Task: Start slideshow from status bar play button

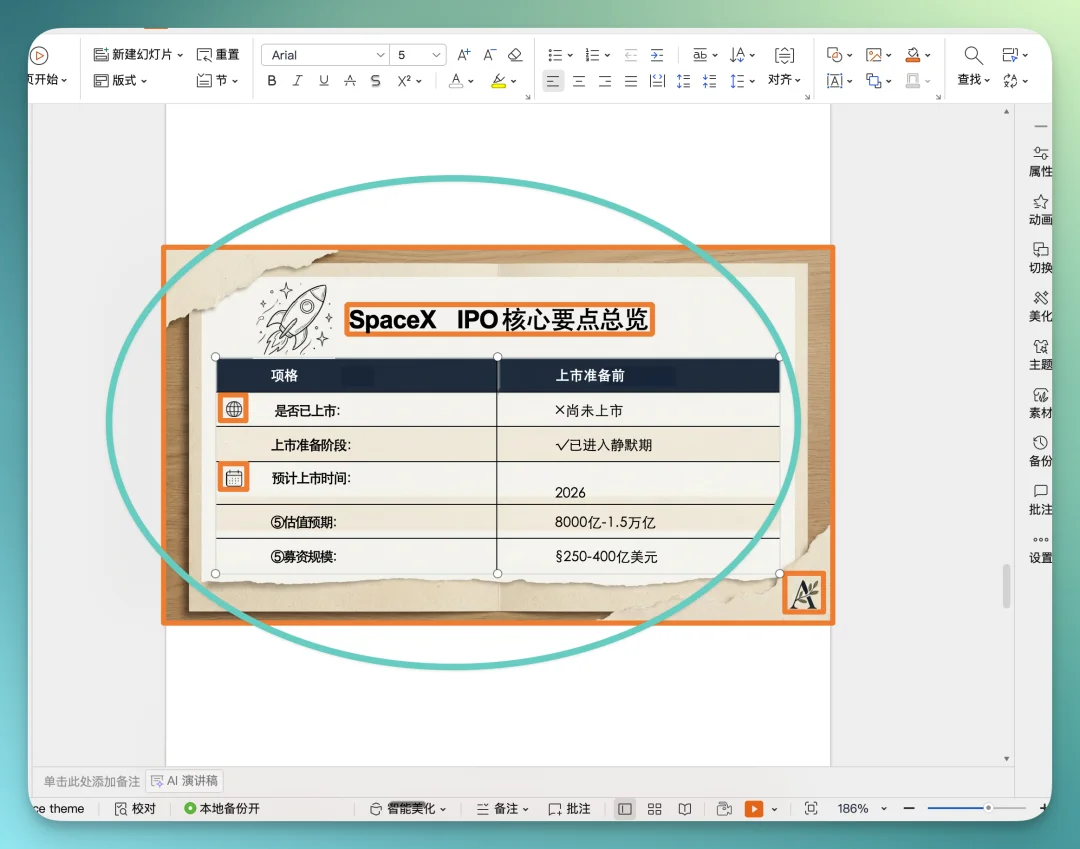Action: [755, 809]
